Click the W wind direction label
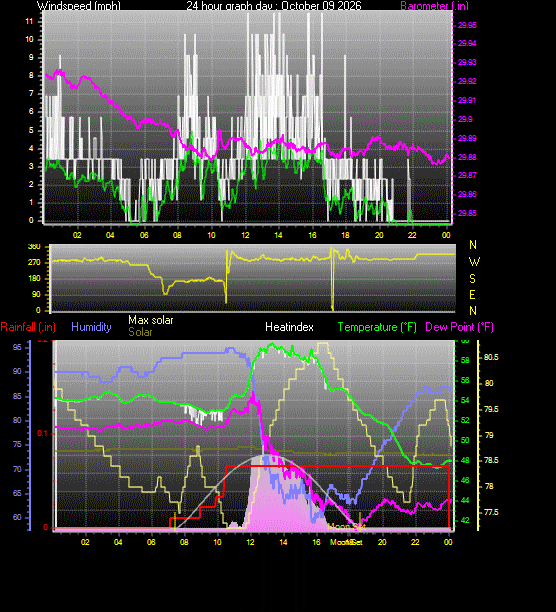This screenshot has width=556, height=612. coord(474,262)
